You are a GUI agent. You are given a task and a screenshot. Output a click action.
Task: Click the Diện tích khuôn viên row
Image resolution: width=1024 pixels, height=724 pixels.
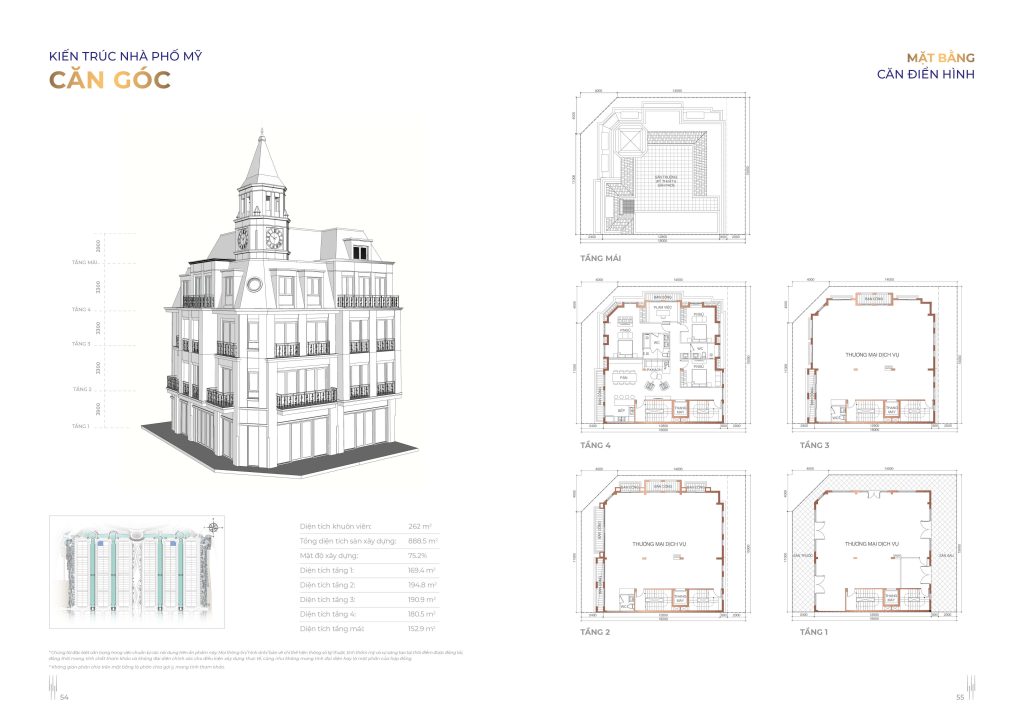pos(367,525)
